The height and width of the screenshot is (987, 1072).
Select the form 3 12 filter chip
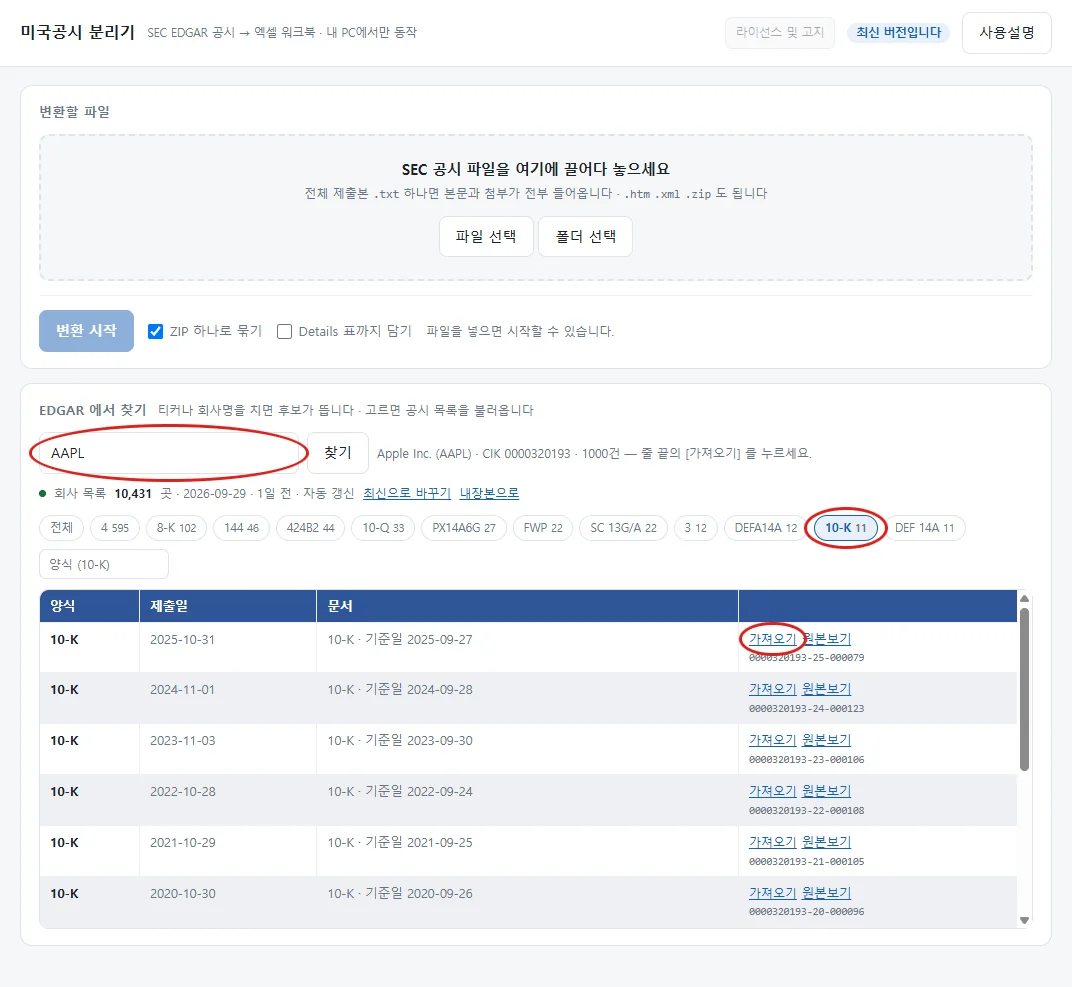[x=695, y=528]
